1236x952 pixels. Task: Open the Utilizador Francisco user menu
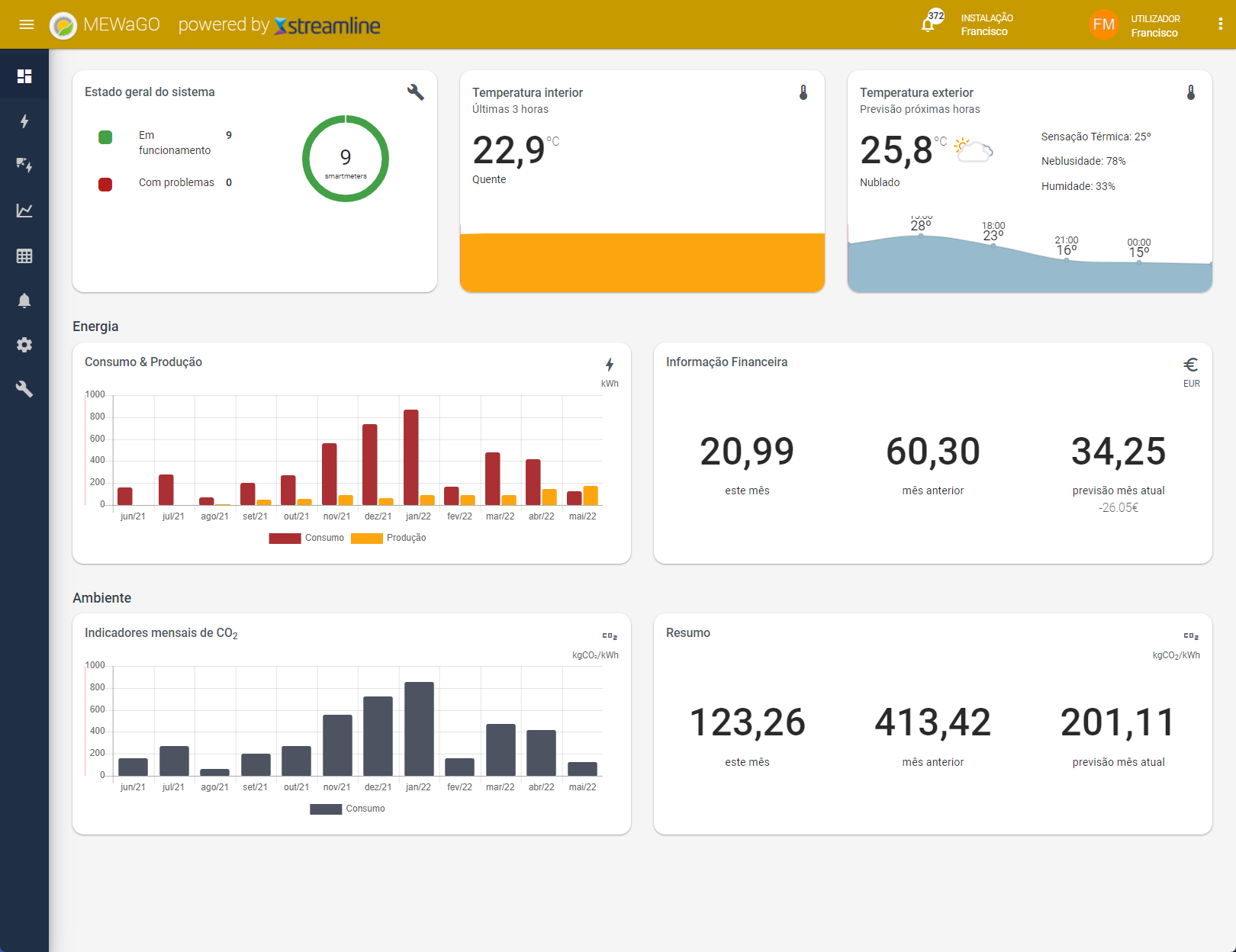[x=1155, y=25]
